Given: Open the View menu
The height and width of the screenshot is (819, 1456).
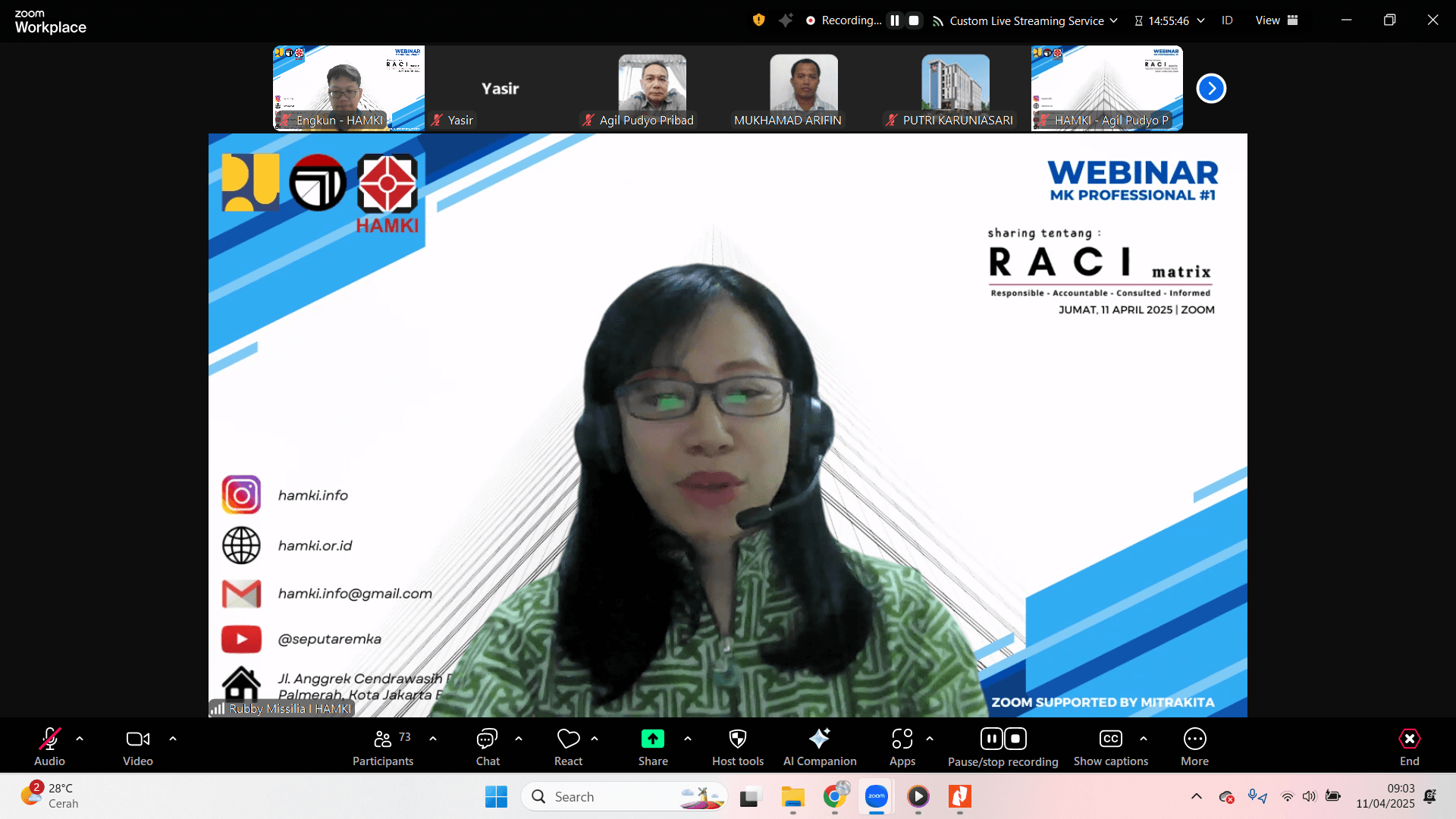Looking at the screenshot, I should 1276,20.
